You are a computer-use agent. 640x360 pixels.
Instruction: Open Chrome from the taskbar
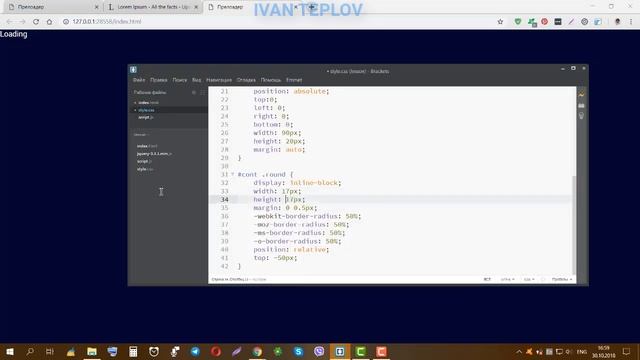click(257, 351)
